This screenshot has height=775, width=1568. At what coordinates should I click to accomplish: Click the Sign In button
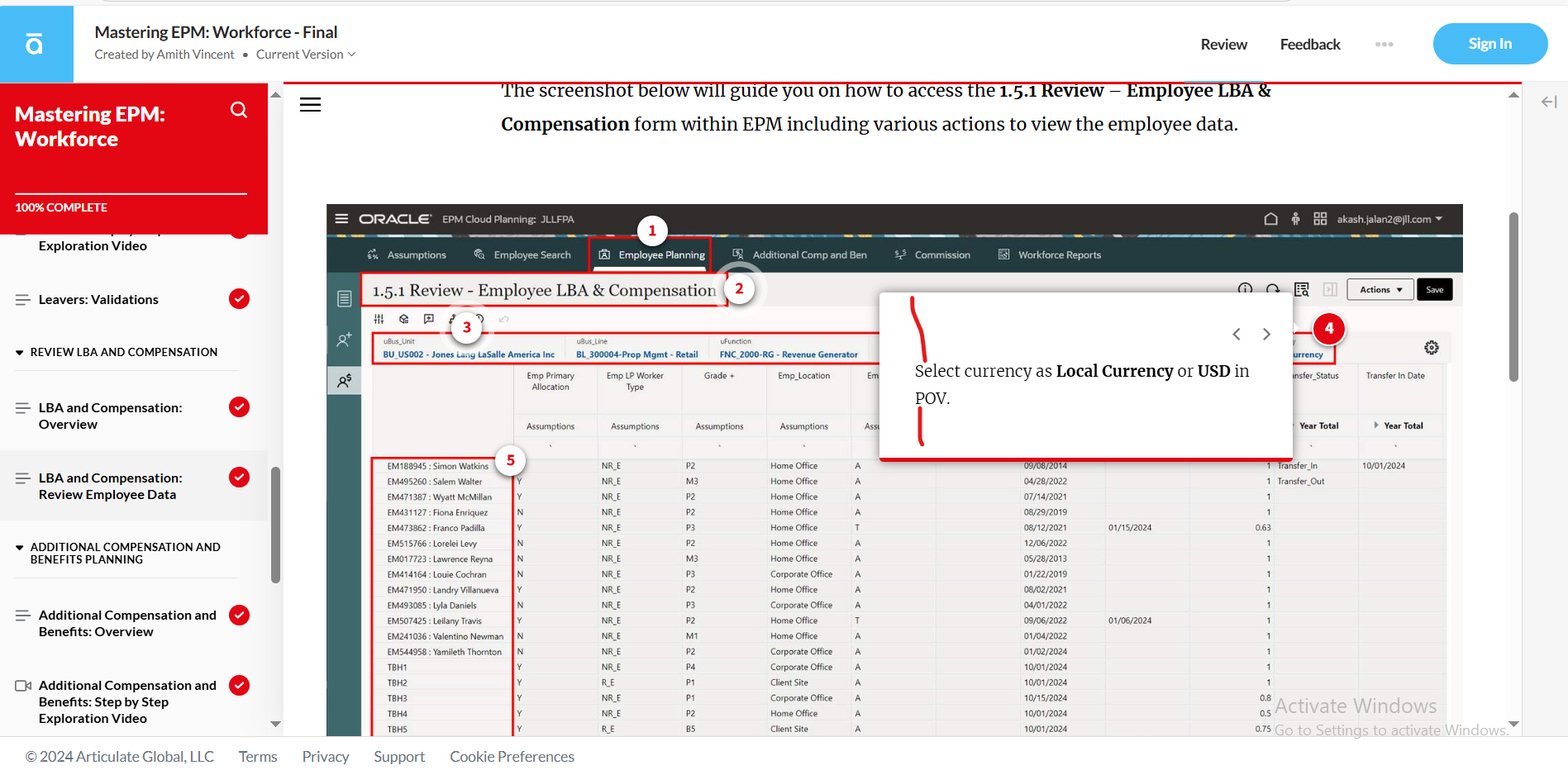click(1489, 44)
